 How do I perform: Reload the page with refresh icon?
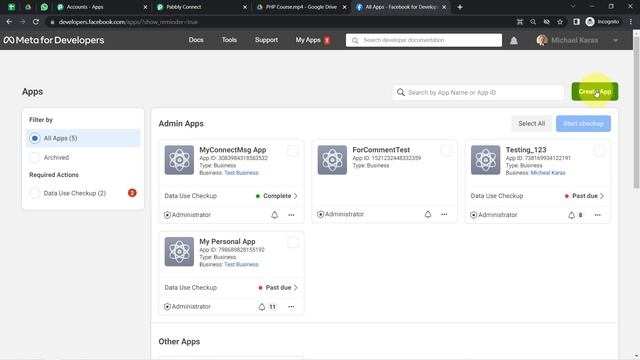tap(36, 22)
